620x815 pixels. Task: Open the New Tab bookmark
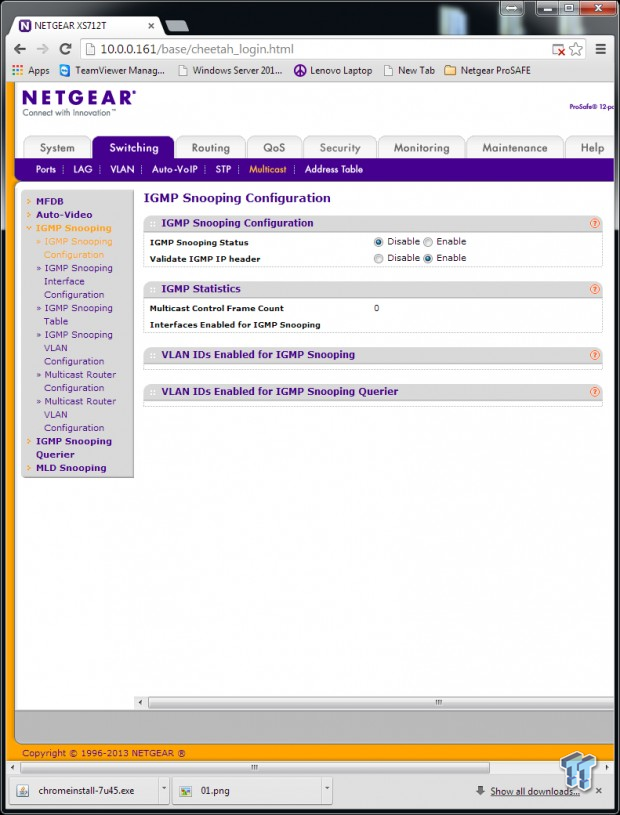coord(409,70)
